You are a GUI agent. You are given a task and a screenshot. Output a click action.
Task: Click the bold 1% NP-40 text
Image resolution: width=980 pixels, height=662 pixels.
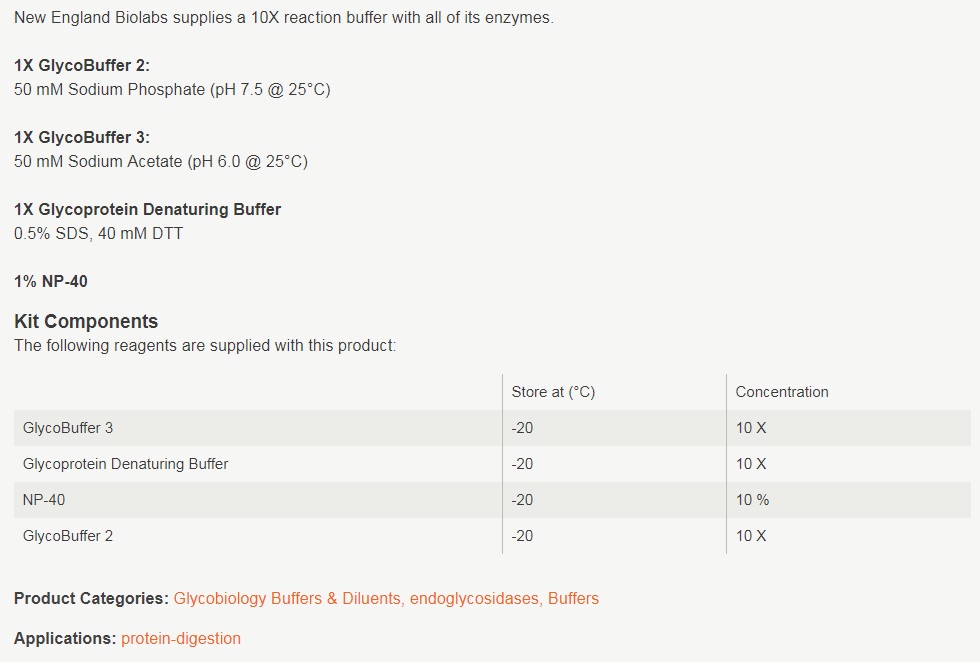pyautogui.click(x=51, y=281)
